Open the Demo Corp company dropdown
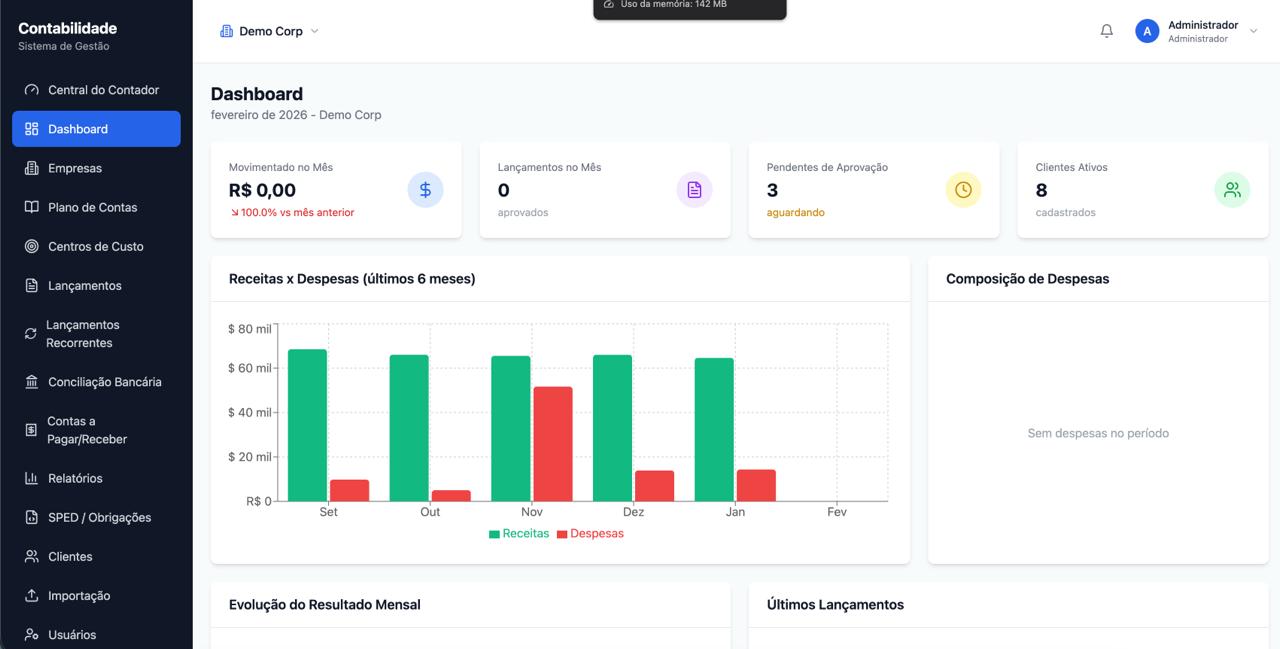 coord(270,31)
